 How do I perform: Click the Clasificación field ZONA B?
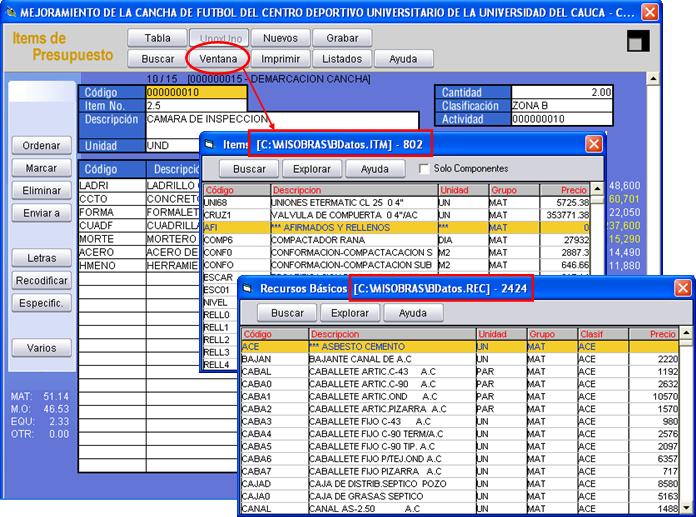coord(562,106)
